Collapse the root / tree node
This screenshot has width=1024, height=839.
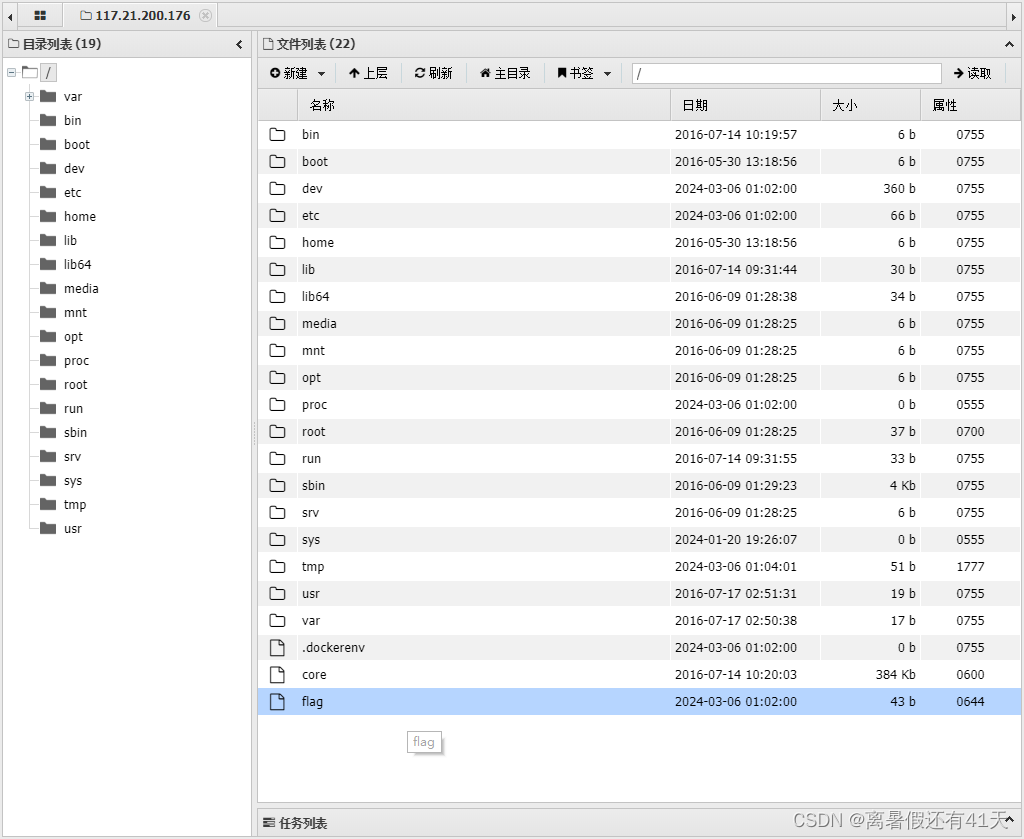tap(12, 72)
